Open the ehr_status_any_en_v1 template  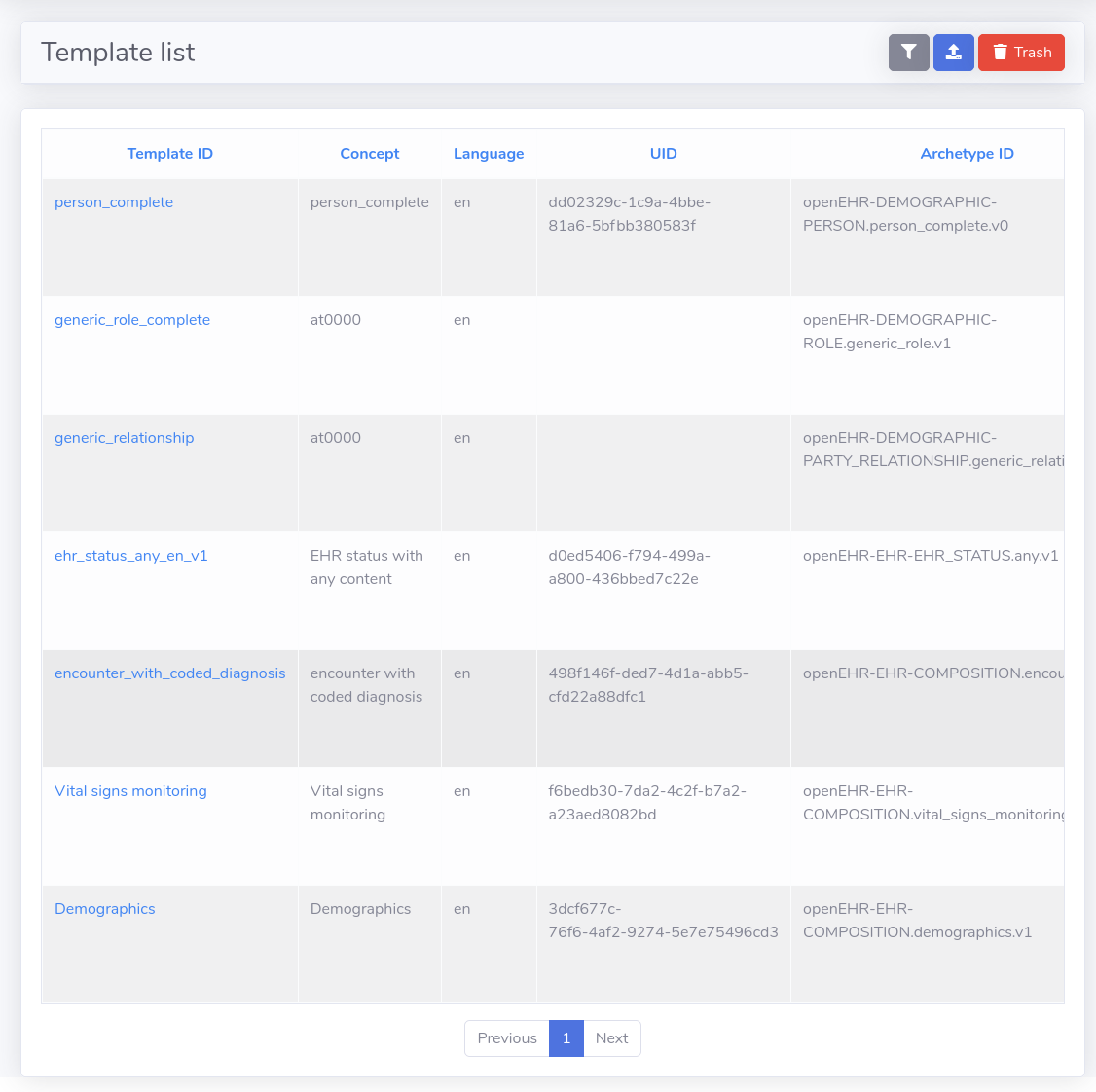131,556
